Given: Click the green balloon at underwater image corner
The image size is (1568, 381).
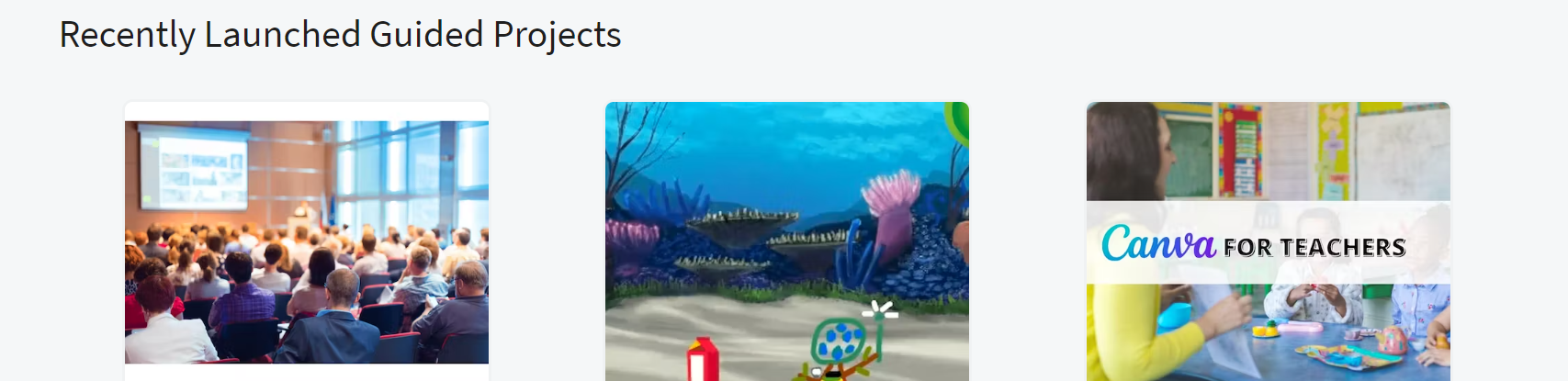Looking at the screenshot, I should click(x=957, y=124).
